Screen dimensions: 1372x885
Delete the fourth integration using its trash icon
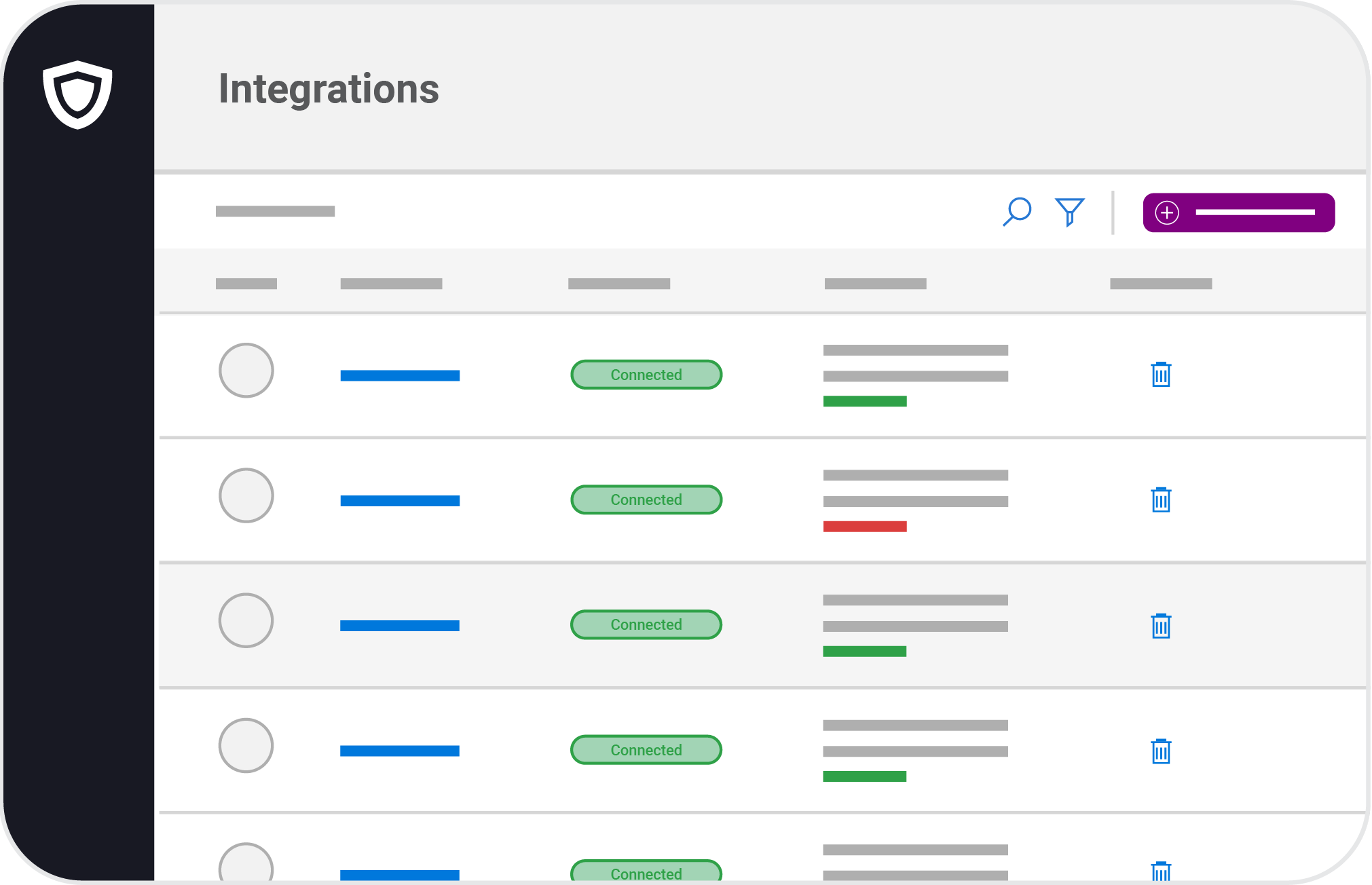(1161, 751)
